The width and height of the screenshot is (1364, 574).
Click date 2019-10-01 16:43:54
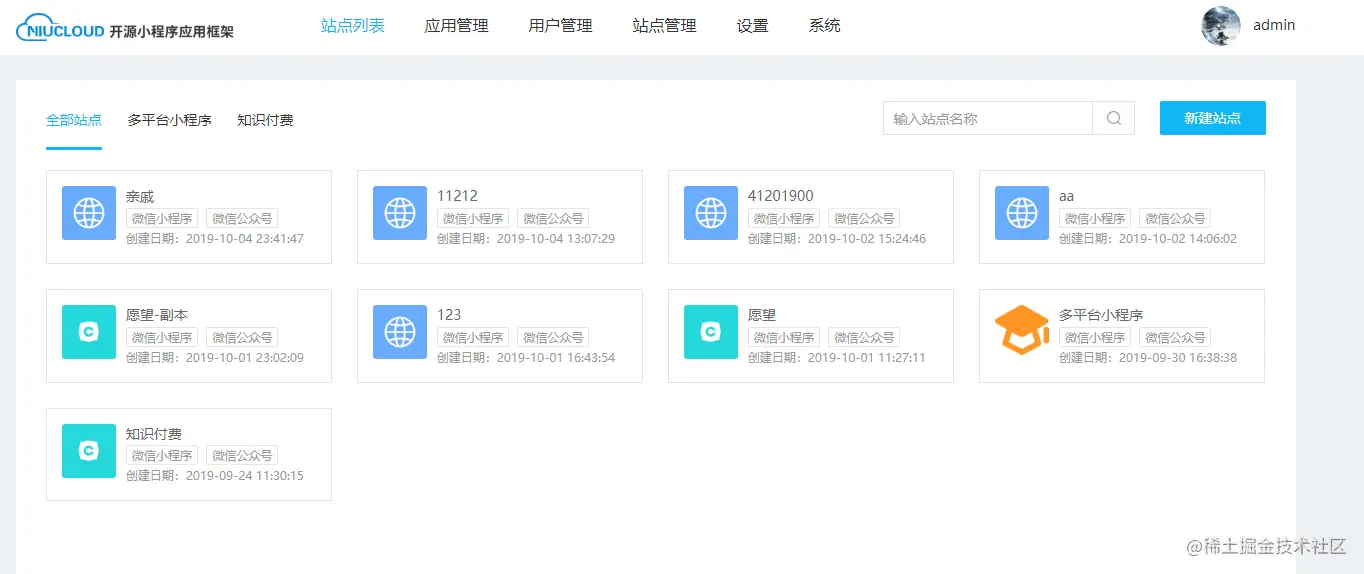556,358
